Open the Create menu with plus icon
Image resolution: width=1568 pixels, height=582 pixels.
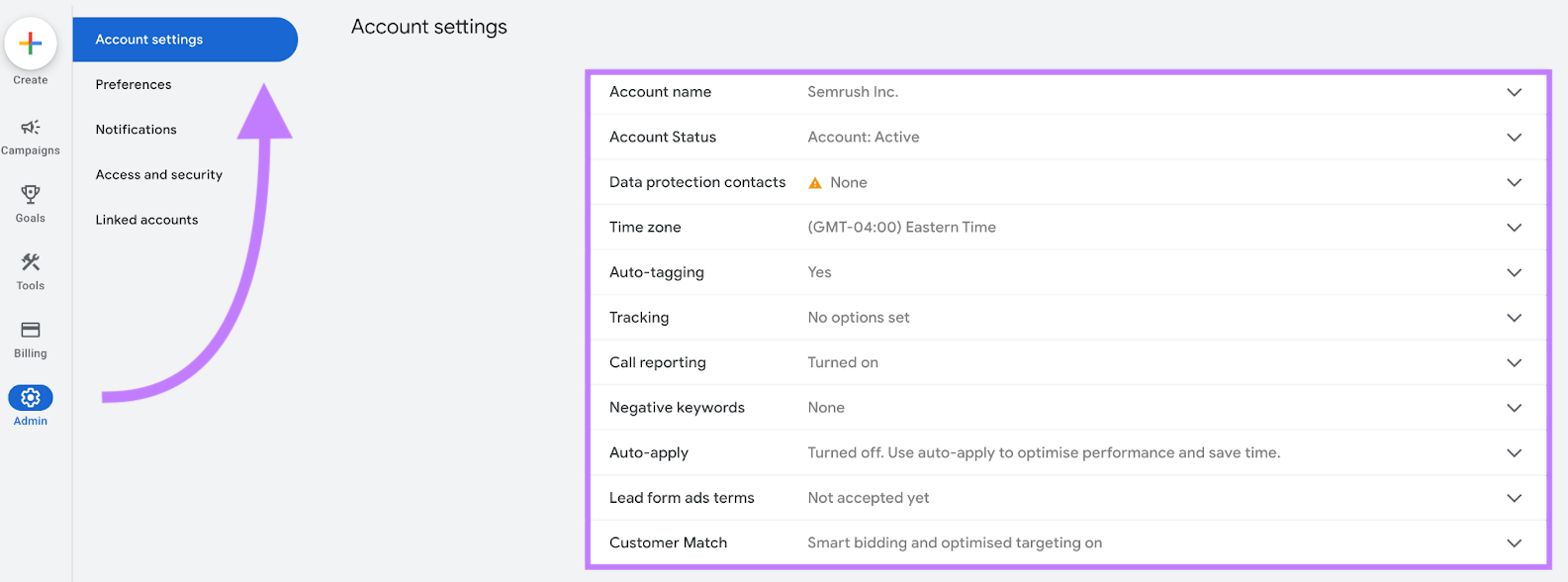(31, 44)
